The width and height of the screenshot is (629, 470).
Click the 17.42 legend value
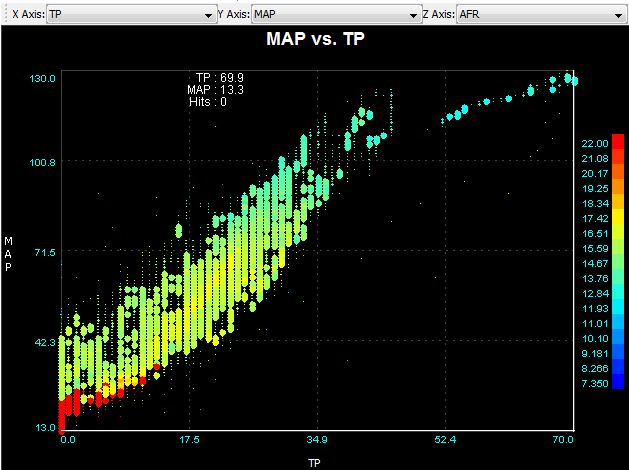(x=595, y=219)
